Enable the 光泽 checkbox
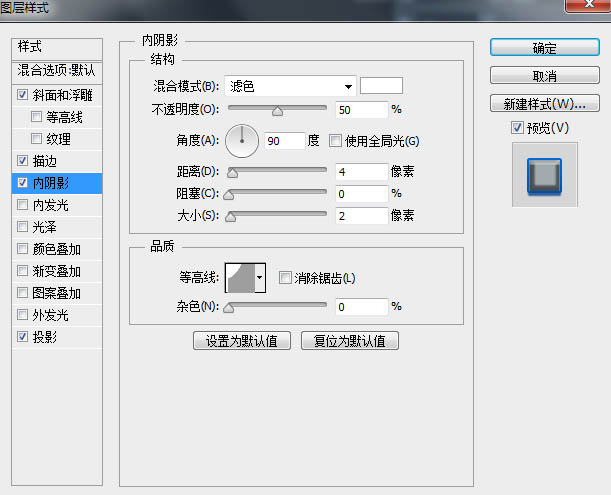Image resolution: width=611 pixels, height=495 pixels. tap(22, 226)
